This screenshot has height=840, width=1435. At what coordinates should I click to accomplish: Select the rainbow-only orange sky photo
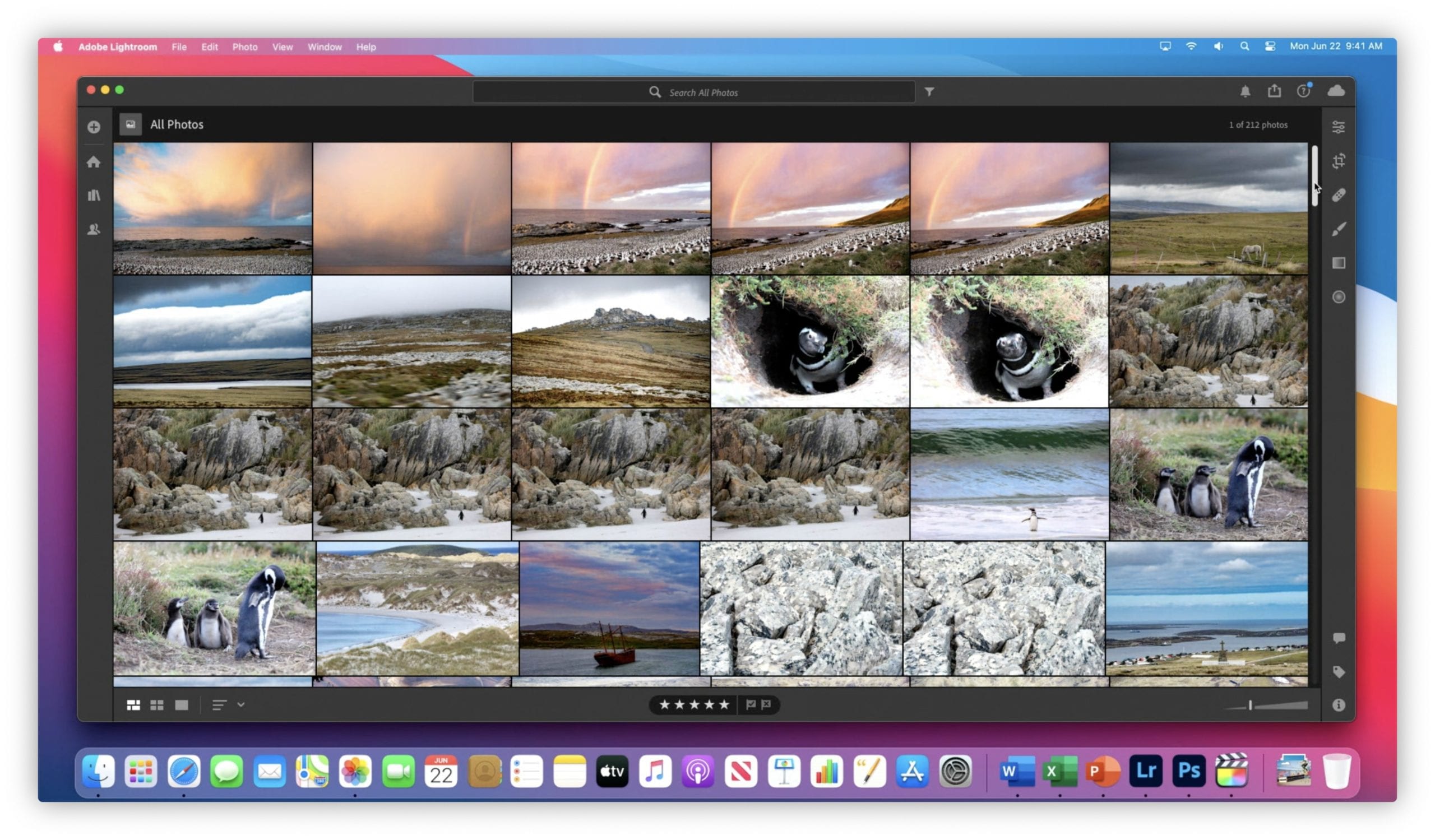coord(411,208)
